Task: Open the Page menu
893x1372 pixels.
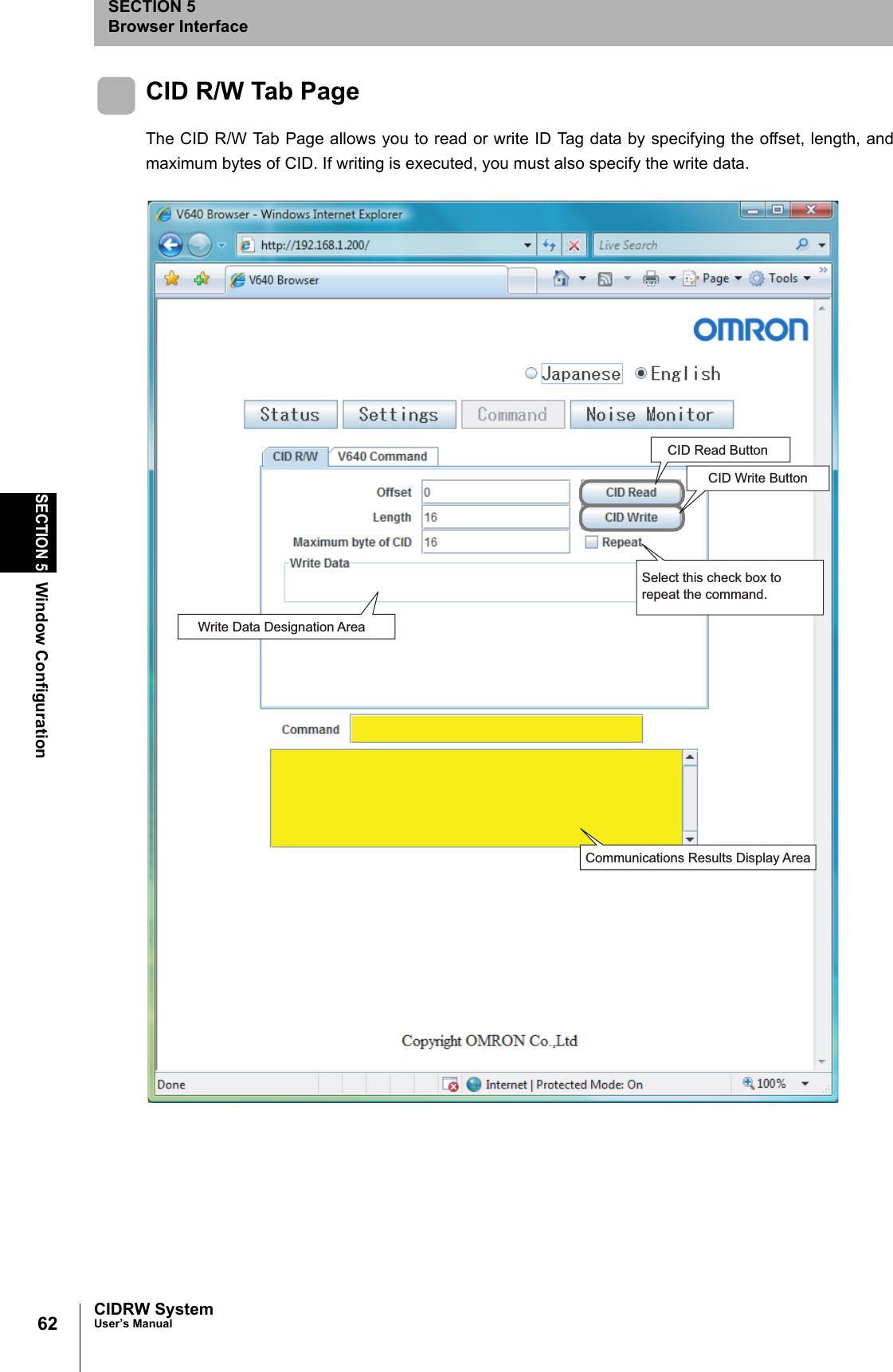Action: pyautogui.click(x=713, y=279)
